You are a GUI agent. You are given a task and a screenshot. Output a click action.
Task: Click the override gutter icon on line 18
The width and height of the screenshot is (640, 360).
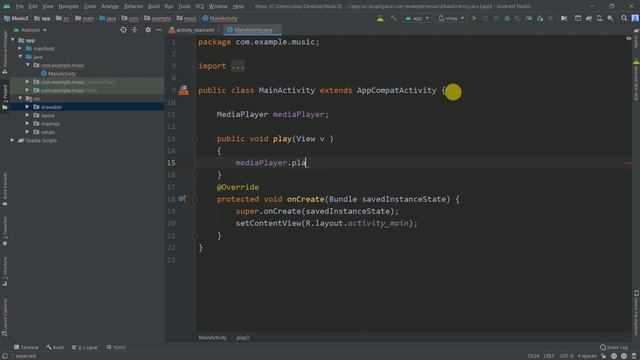182,199
